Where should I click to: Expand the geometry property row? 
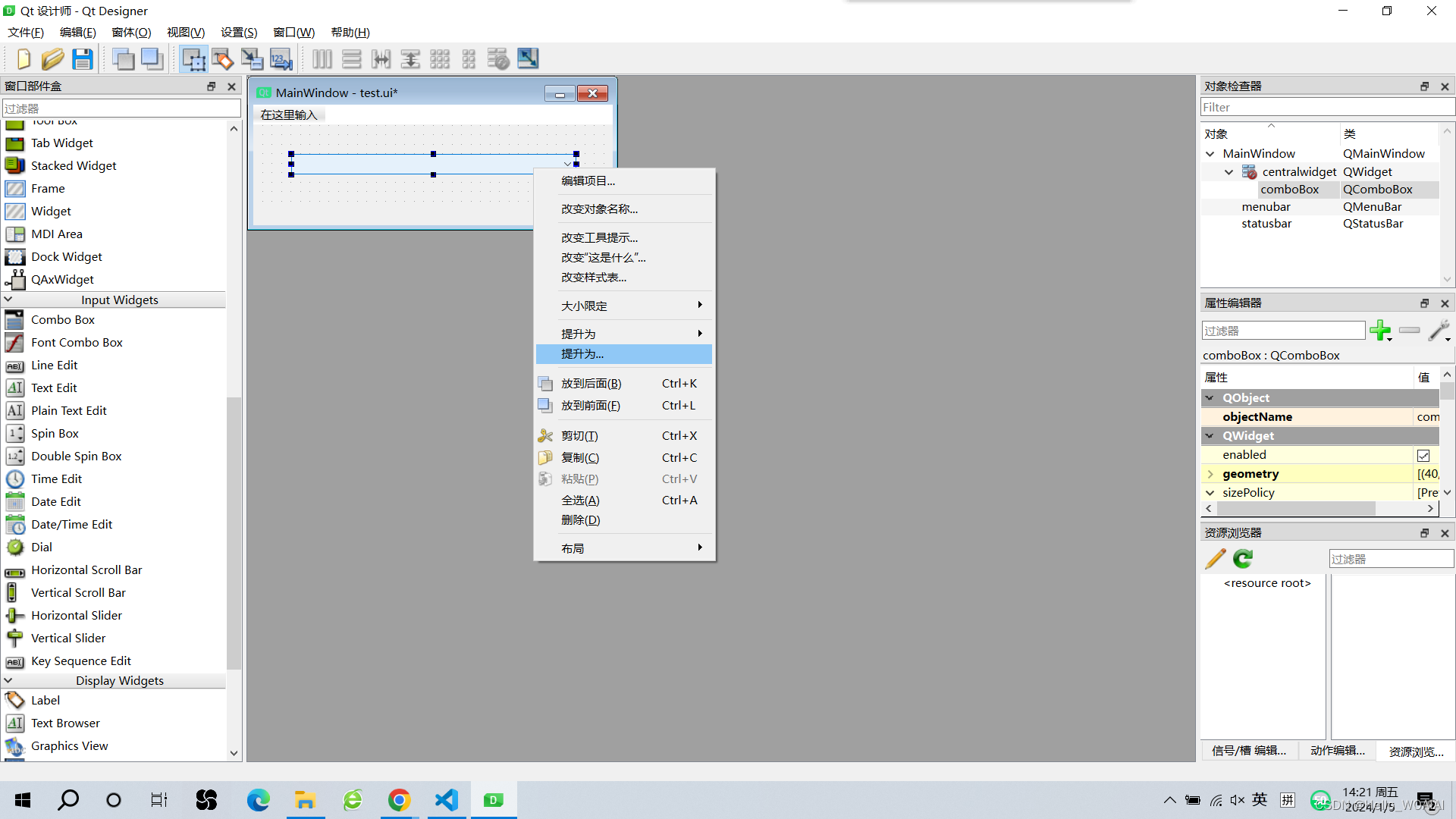coord(1211,474)
